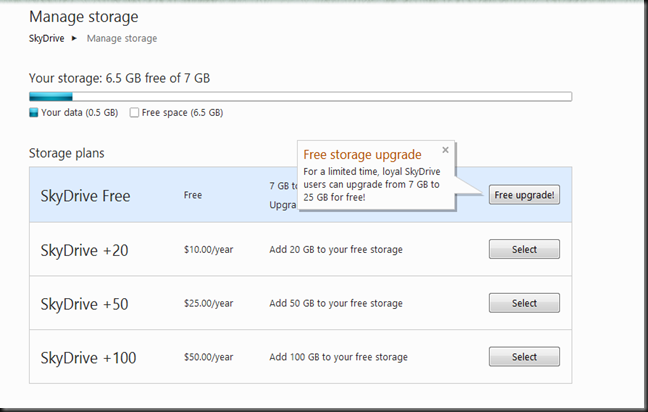Click the SkyDrive +100 plan name
Image resolution: width=648 pixels, height=412 pixels.
coord(87,357)
